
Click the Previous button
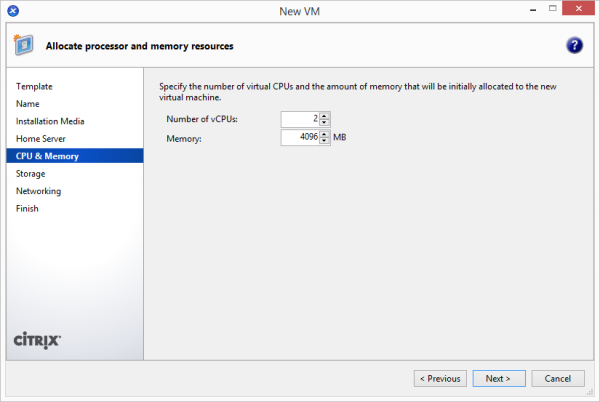(440, 379)
